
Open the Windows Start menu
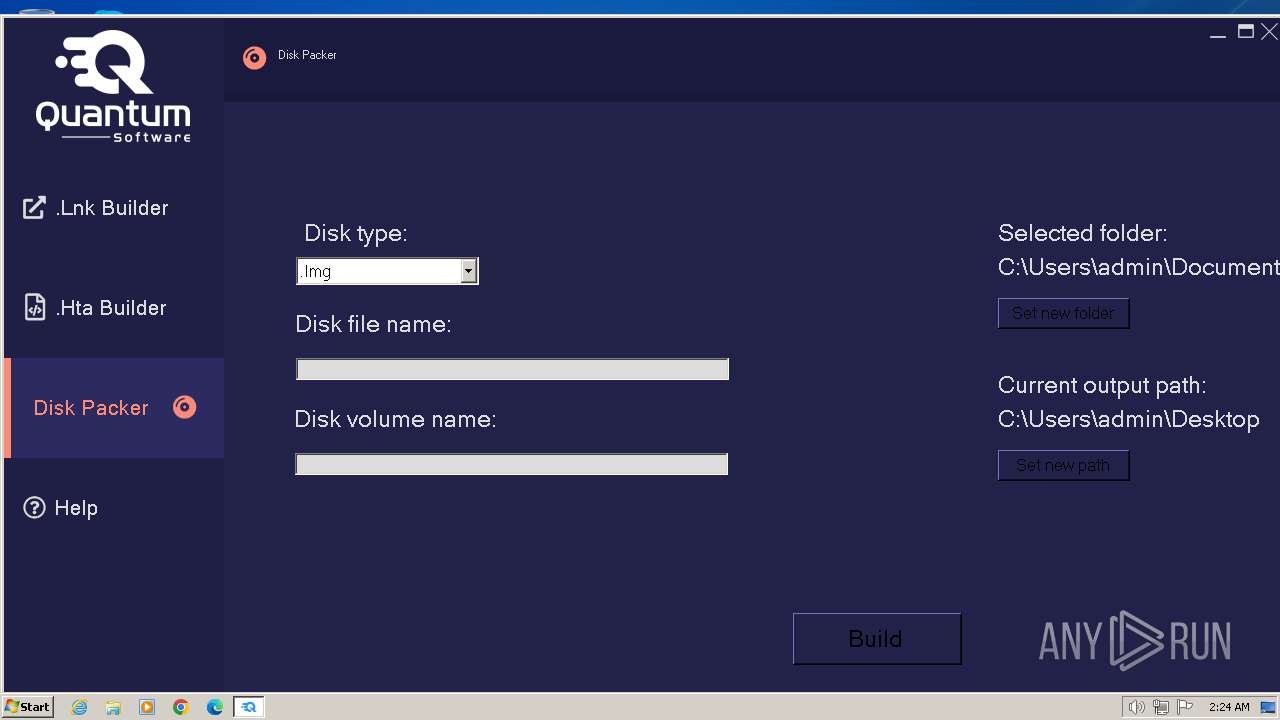point(28,707)
